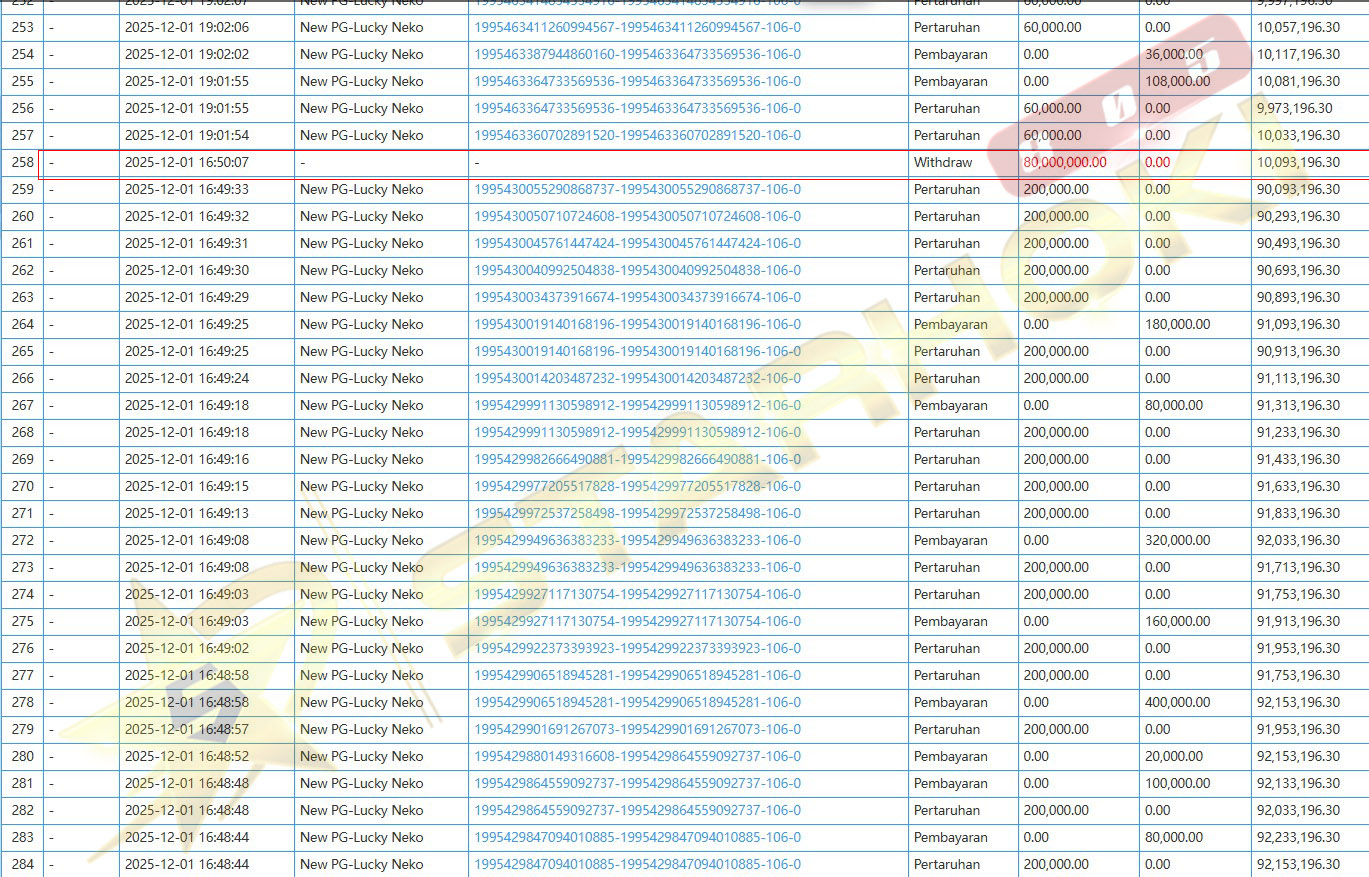Viewport: 1369px width, 877px height.
Task: Open transaction ID link in row 257
Action: pyautogui.click(x=637, y=136)
